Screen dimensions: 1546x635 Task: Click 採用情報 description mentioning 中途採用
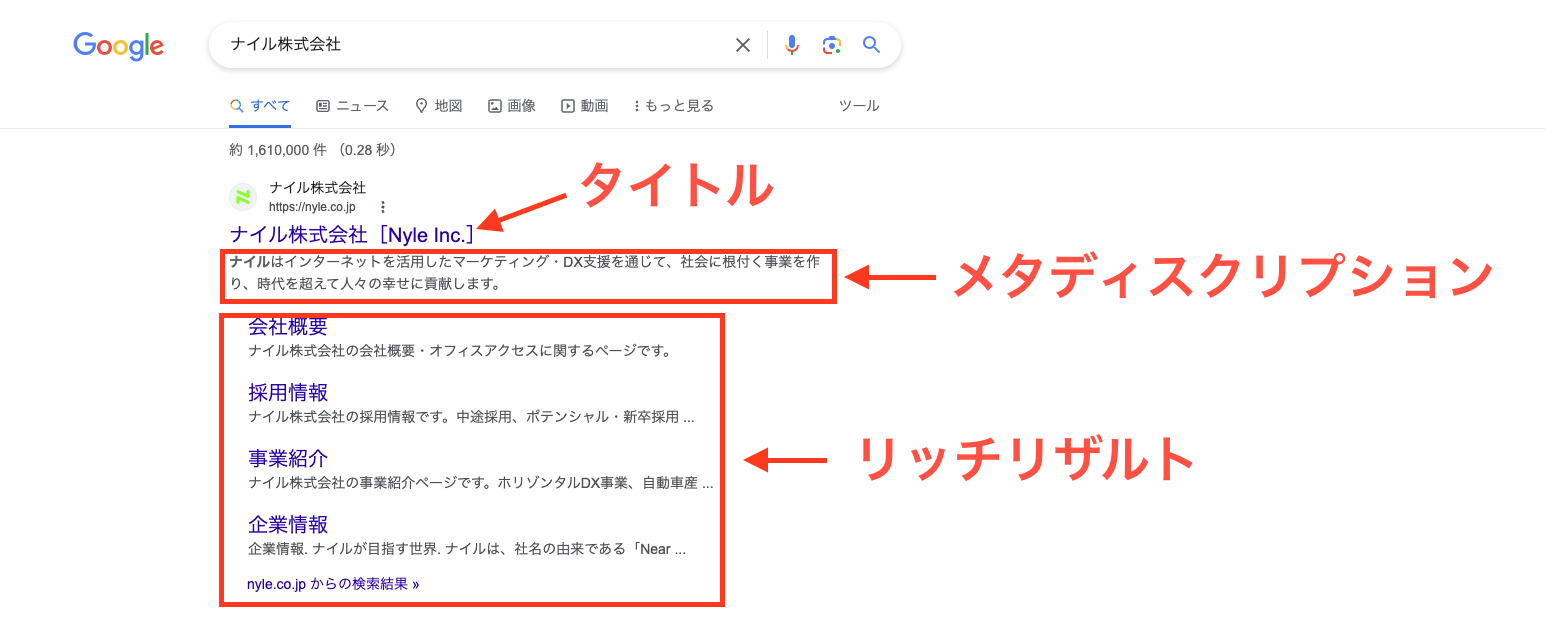point(471,417)
